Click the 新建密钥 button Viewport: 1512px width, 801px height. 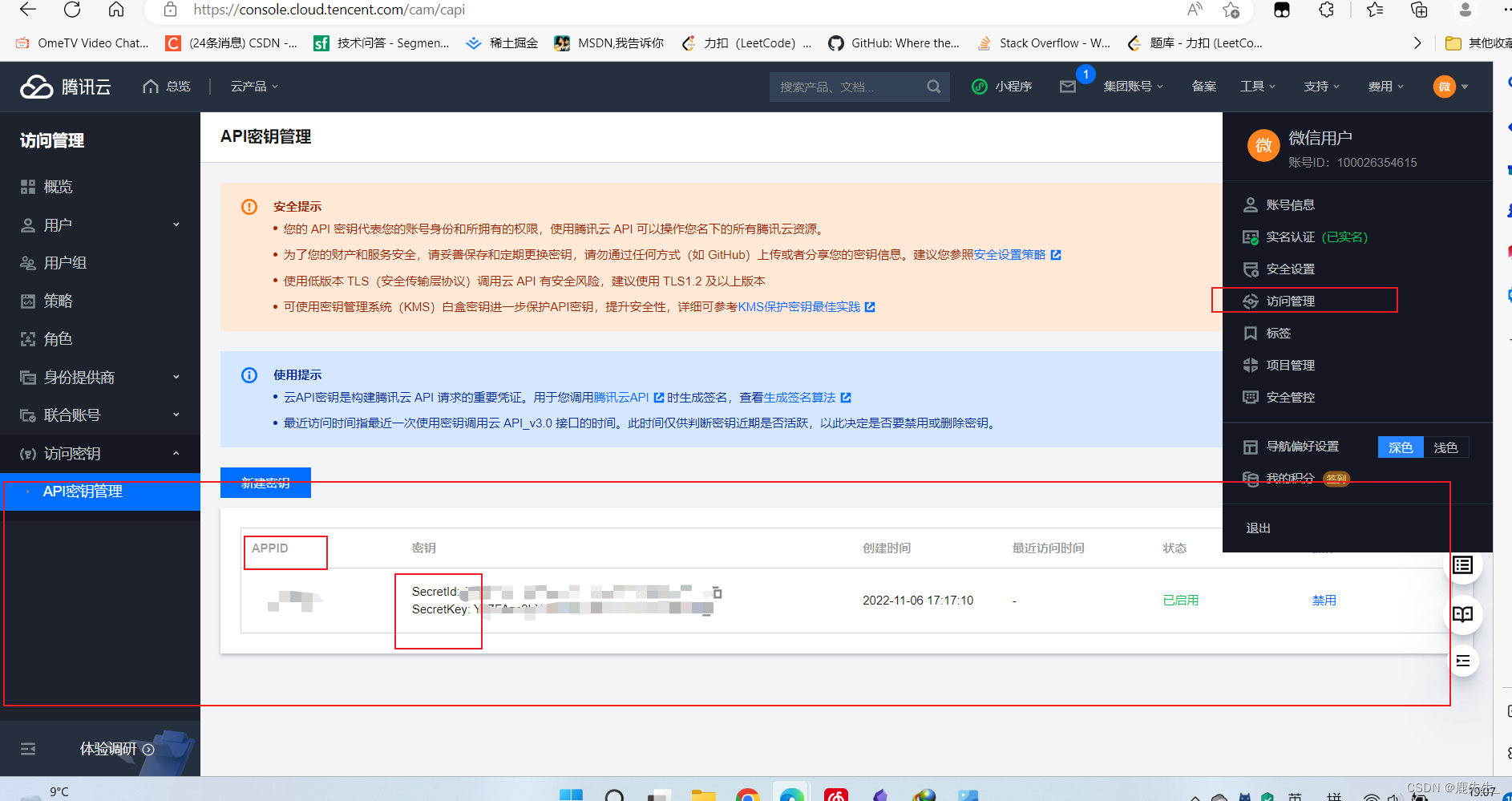pyautogui.click(x=265, y=483)
